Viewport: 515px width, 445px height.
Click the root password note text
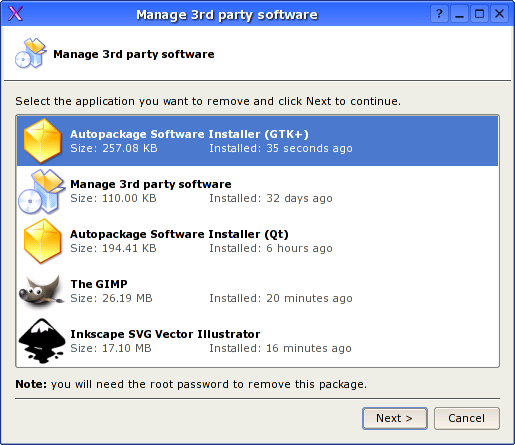pos(191,384)
